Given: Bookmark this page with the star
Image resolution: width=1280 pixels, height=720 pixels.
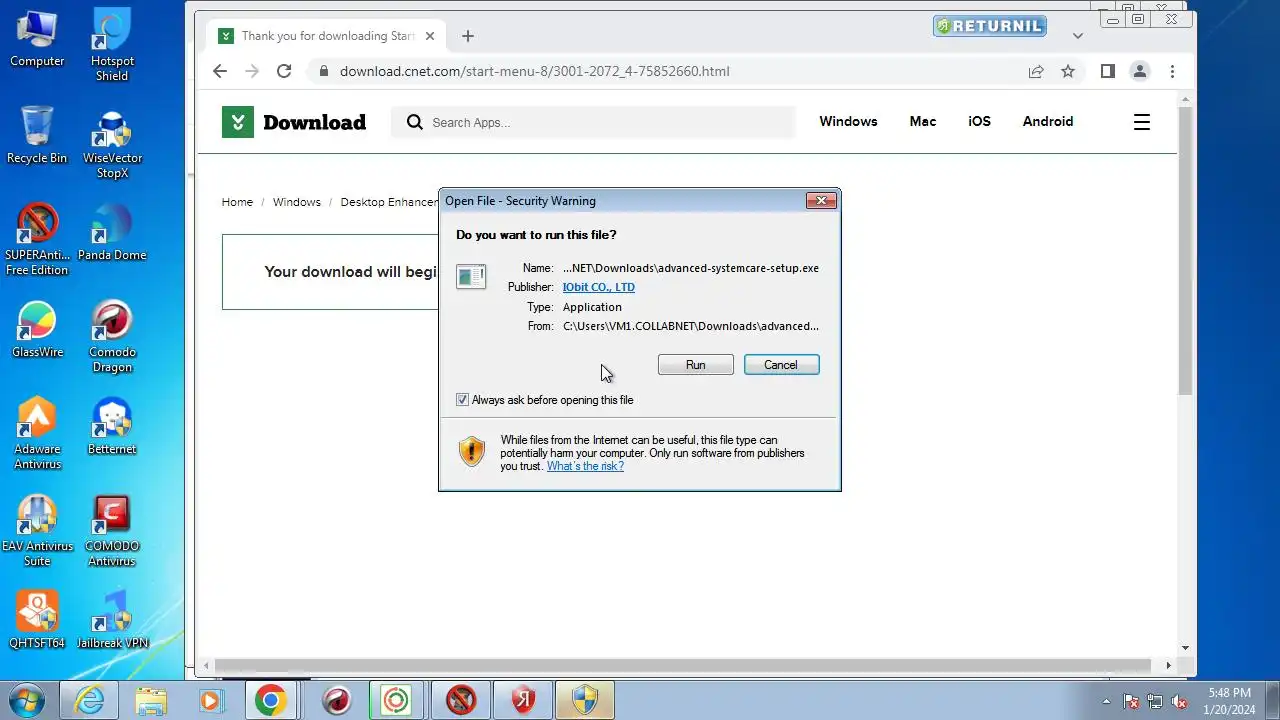Looking at the screenshot, I should (1068, 71).
